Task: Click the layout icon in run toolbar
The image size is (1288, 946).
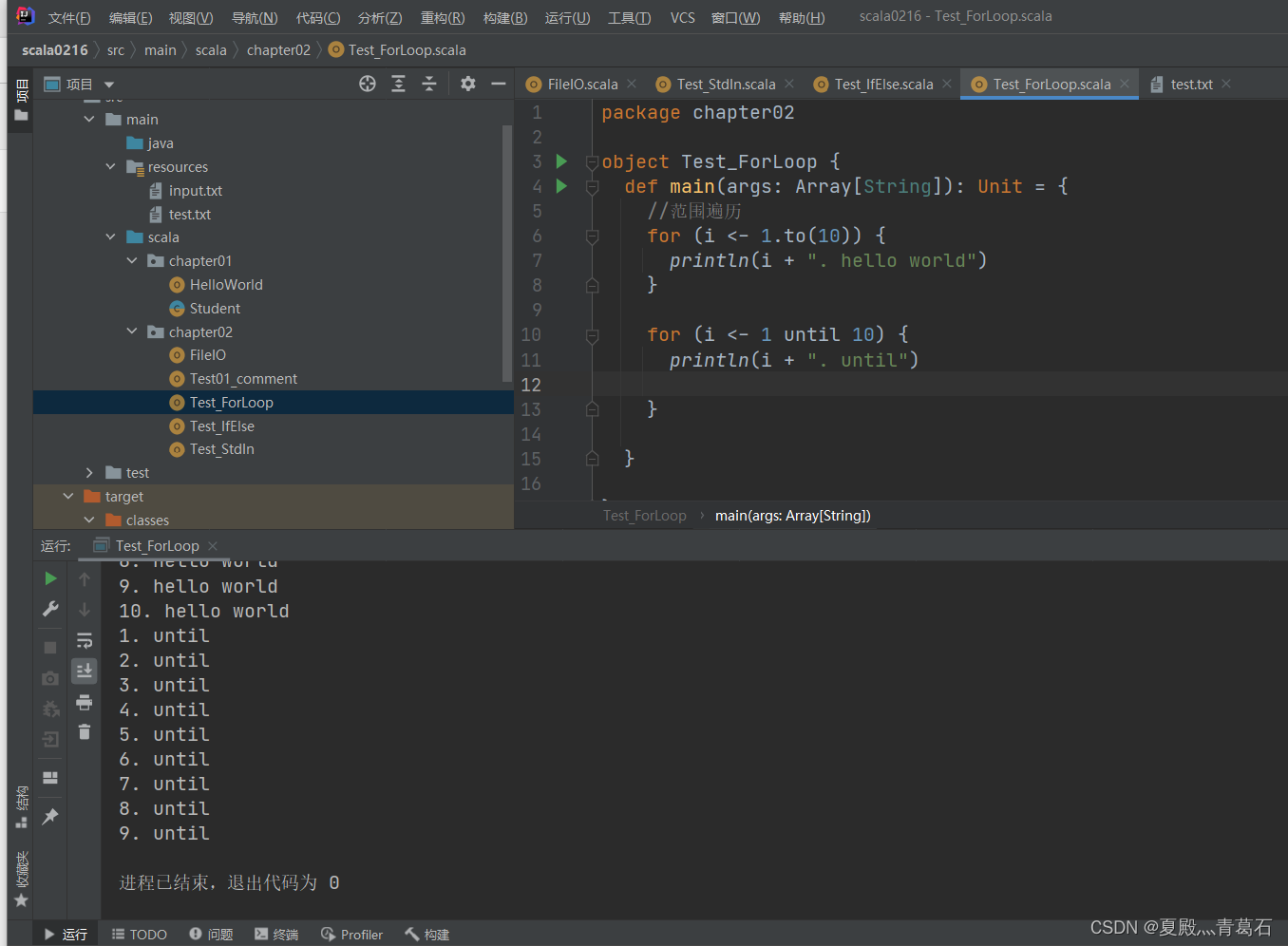Action: point(50,778)
